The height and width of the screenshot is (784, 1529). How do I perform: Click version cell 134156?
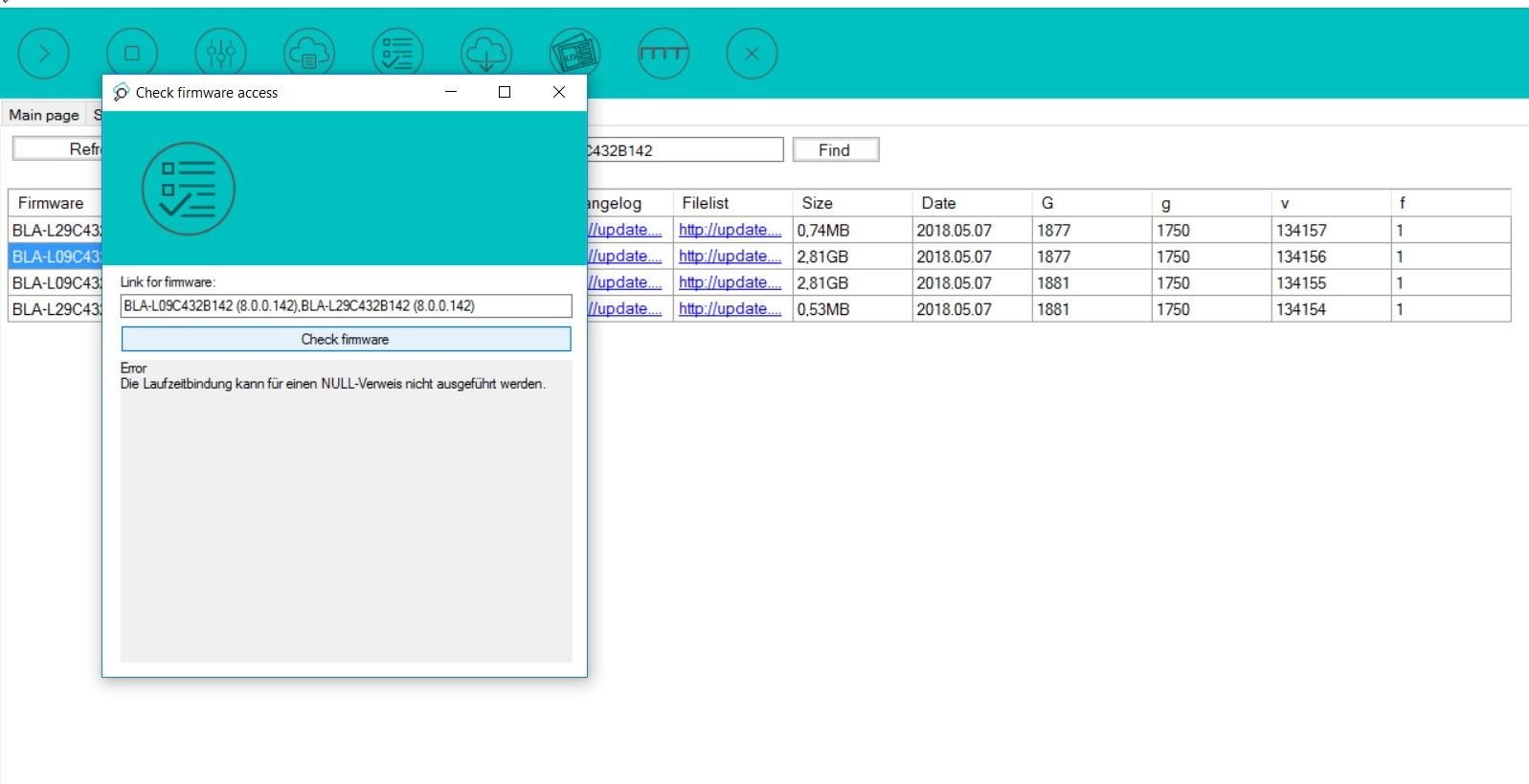pos(1331,257)
